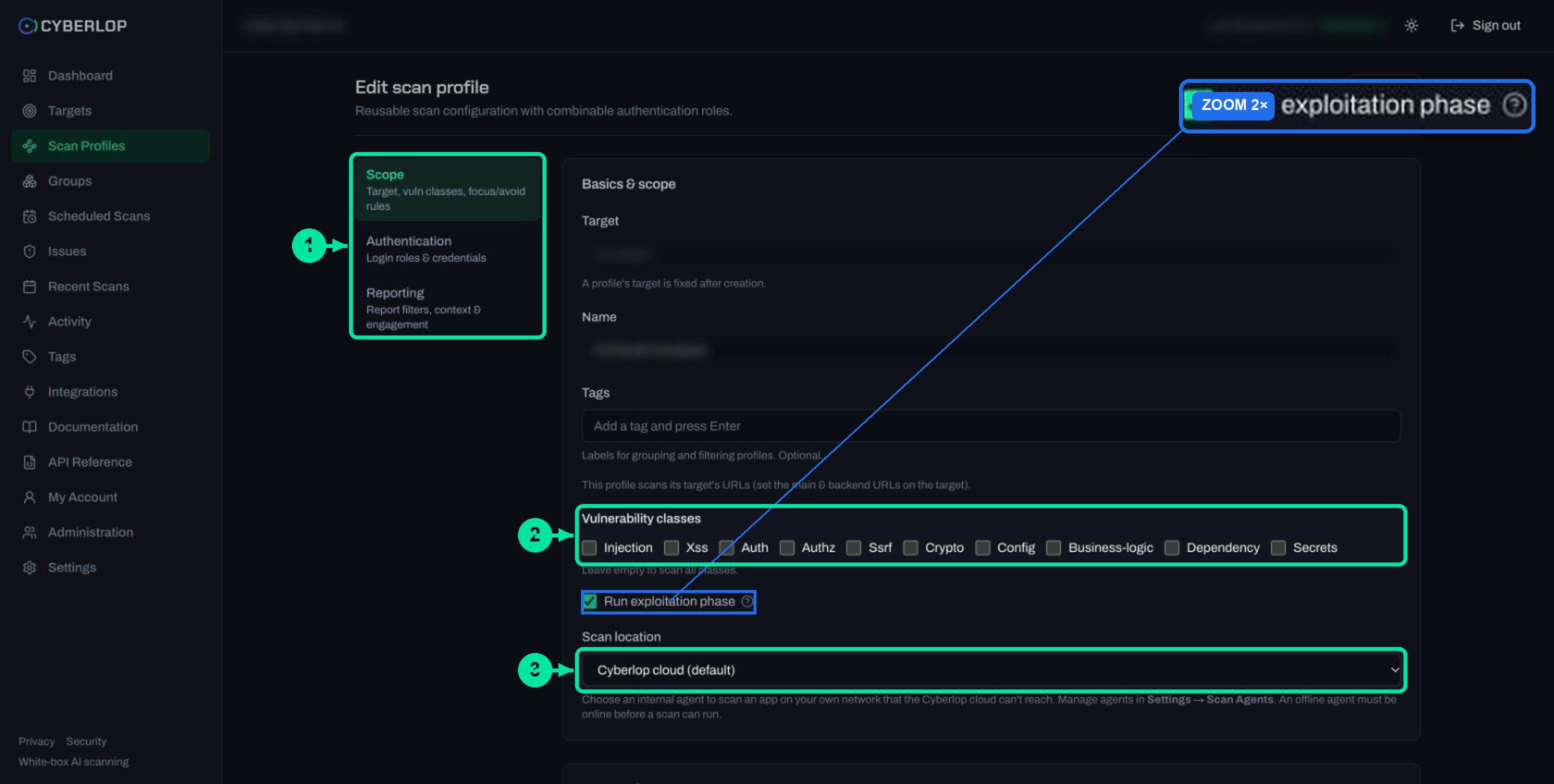Check the Injection vulnerability class
1554x784 pixels.
589,547
